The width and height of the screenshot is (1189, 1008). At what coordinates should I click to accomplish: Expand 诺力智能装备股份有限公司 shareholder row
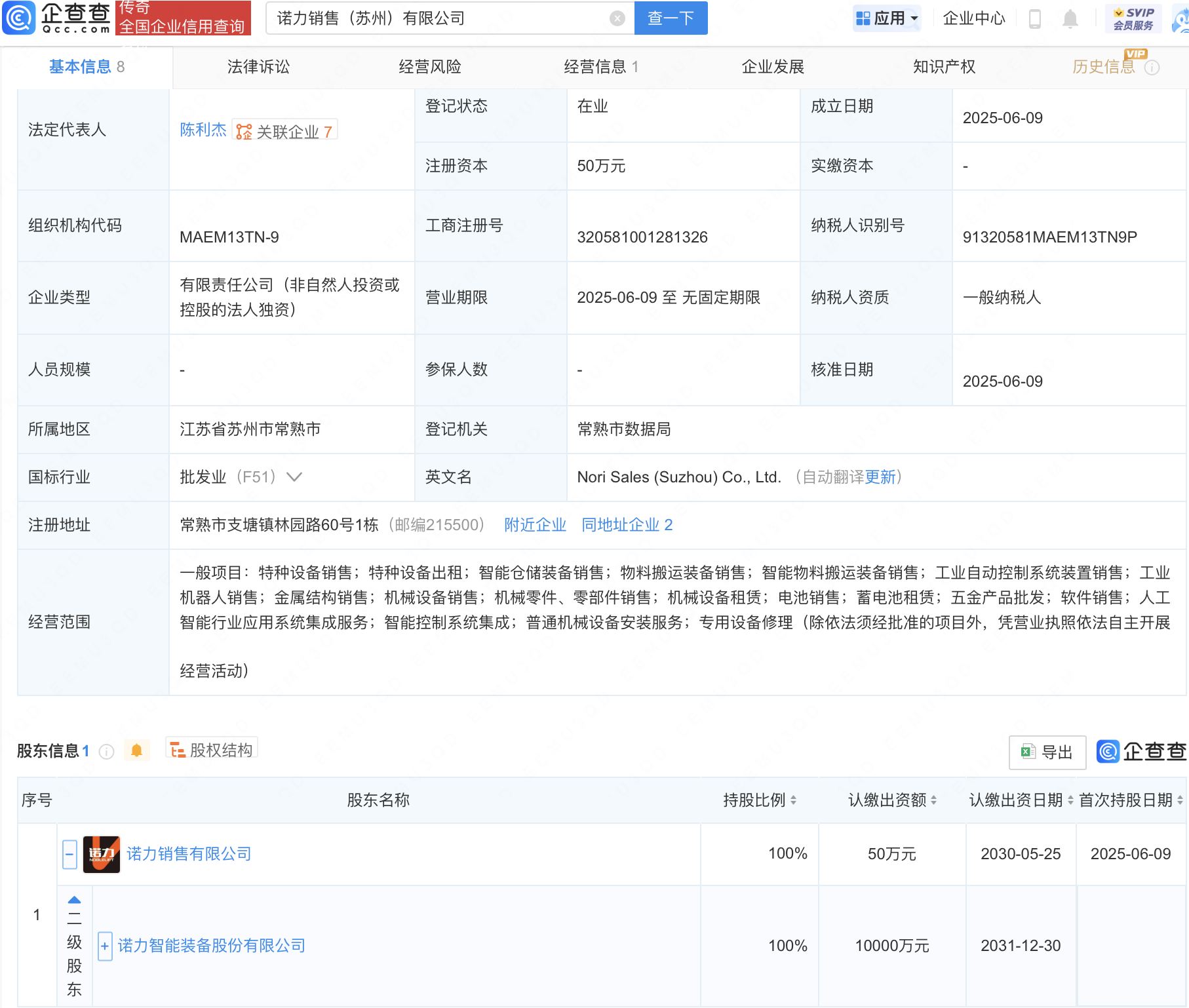(105, 946)
